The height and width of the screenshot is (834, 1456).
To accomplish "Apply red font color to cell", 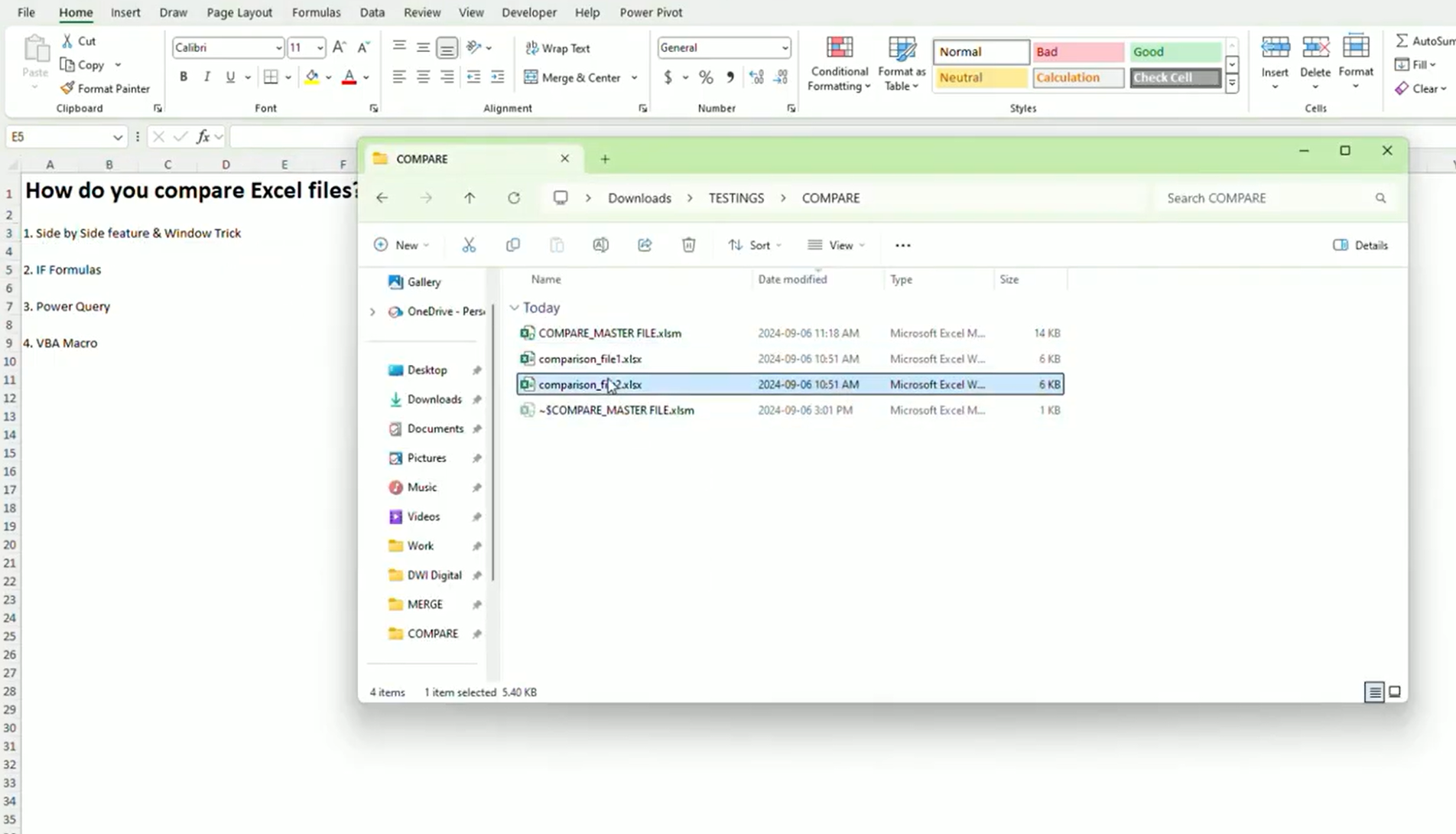I will 349,77.
